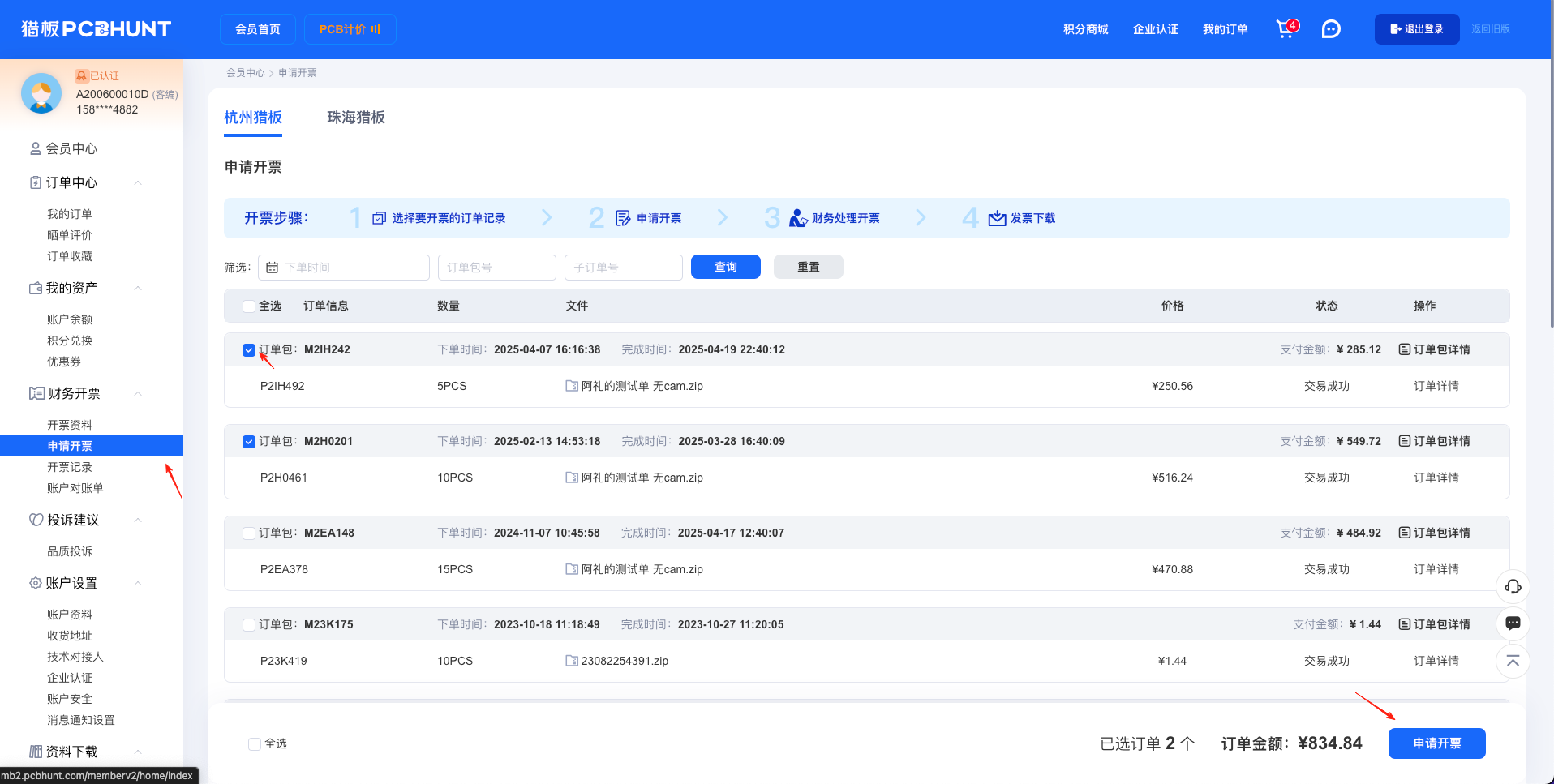Click the back-to-top arrow icon

tap(1513, 661)
